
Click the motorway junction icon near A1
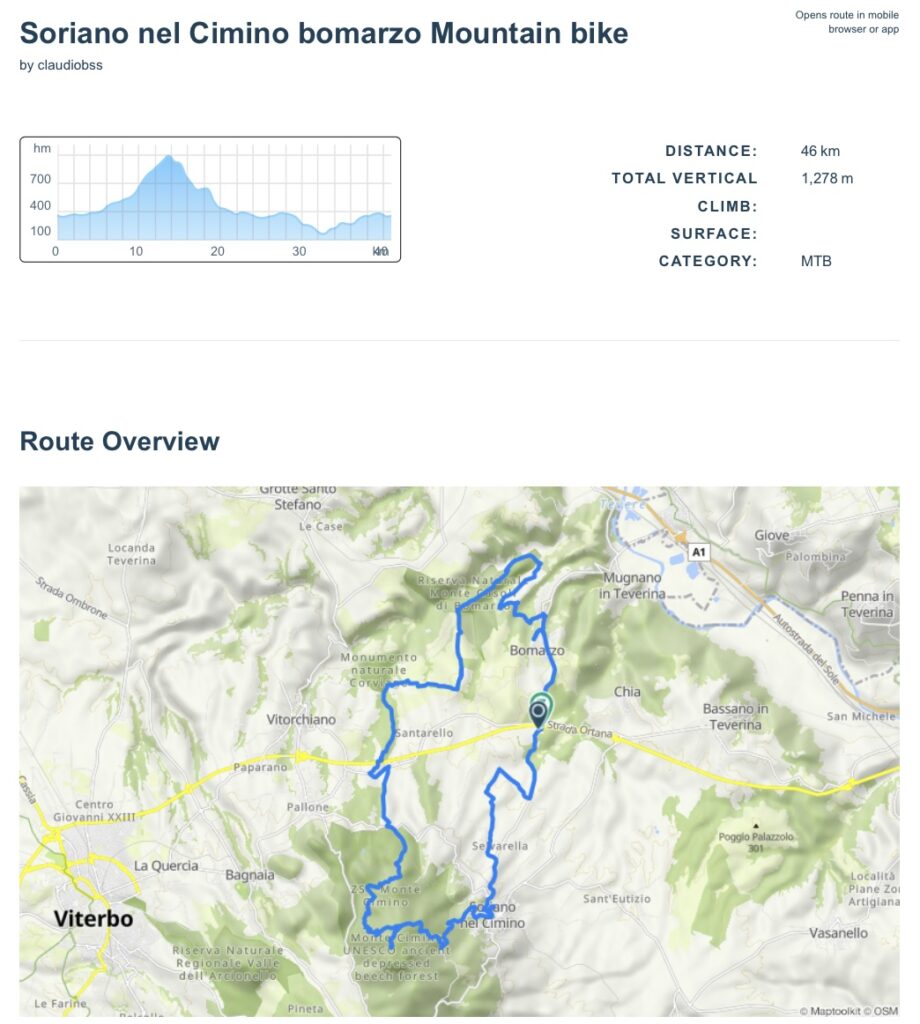coord(679,536)
